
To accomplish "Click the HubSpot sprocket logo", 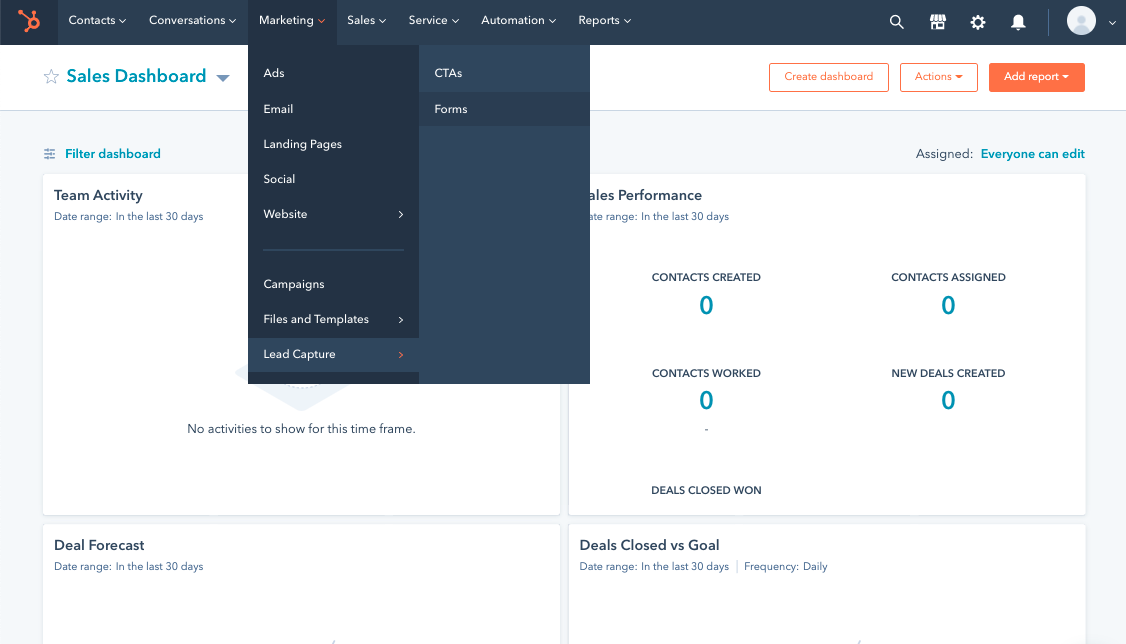I will click(29, 21).
